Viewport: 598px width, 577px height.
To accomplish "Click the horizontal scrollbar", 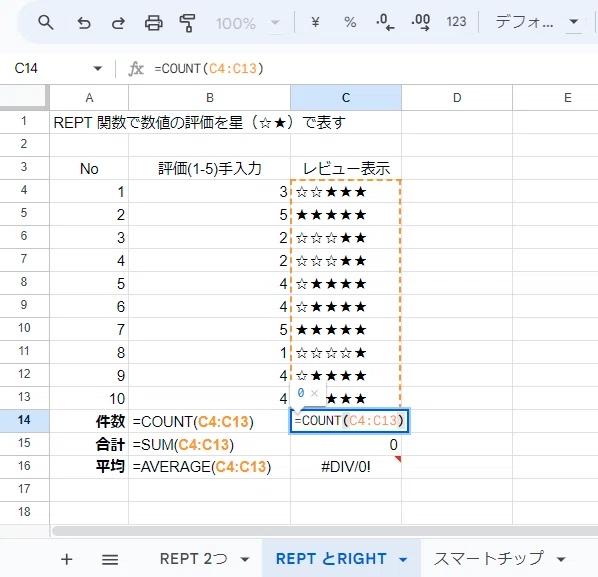I will click(325, 531).
